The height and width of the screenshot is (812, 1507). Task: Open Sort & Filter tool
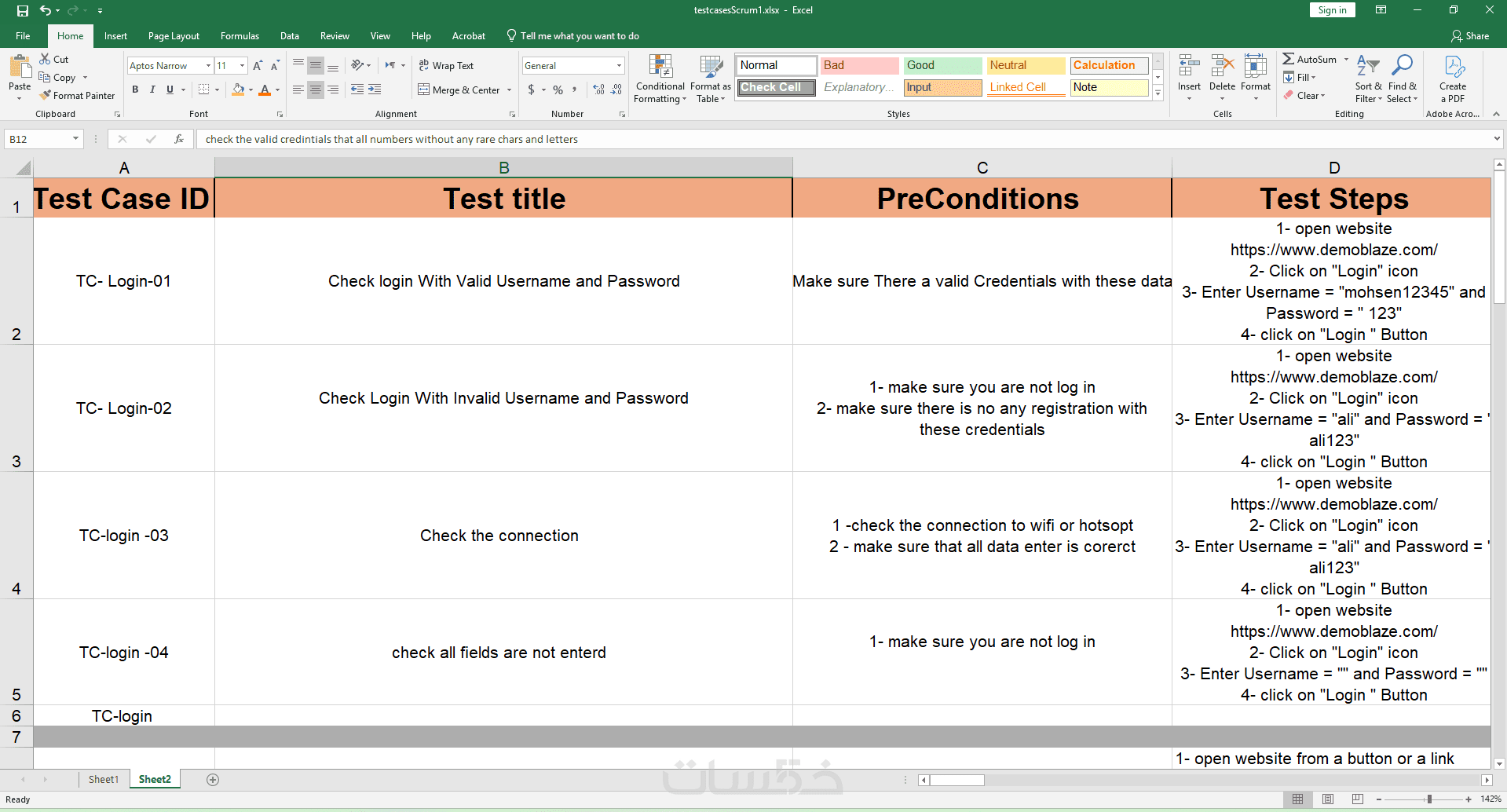[x=1368, y=79]
